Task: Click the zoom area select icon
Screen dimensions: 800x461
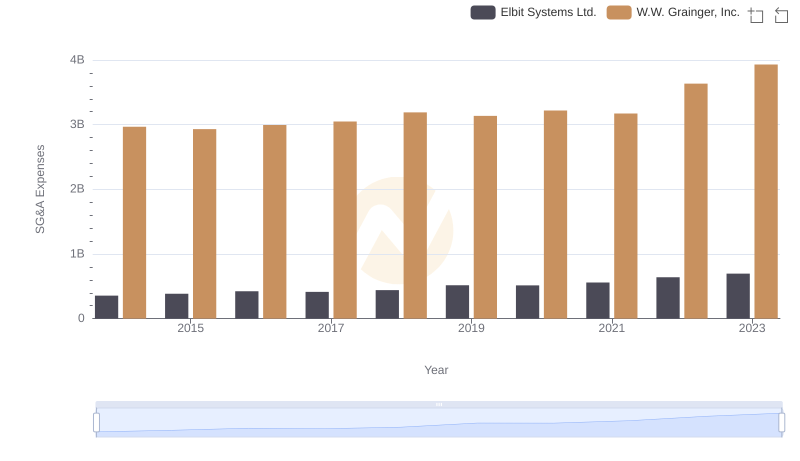Action: click(755, 15)
